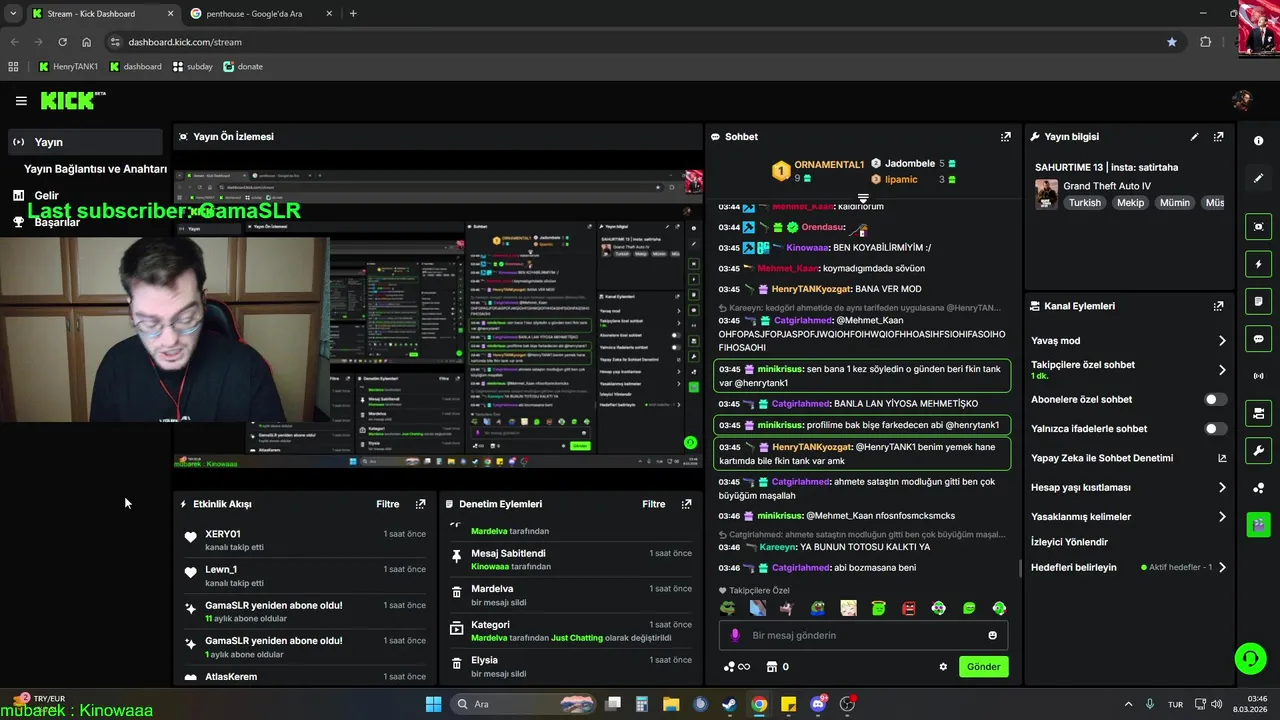Bookmark page with star icon

(1171, 42)
